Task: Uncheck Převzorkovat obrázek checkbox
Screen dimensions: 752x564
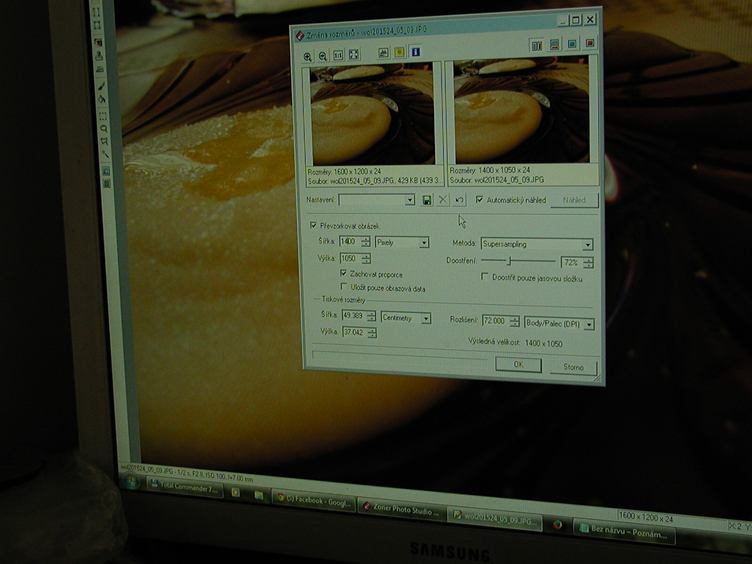Action: [313, 225]
